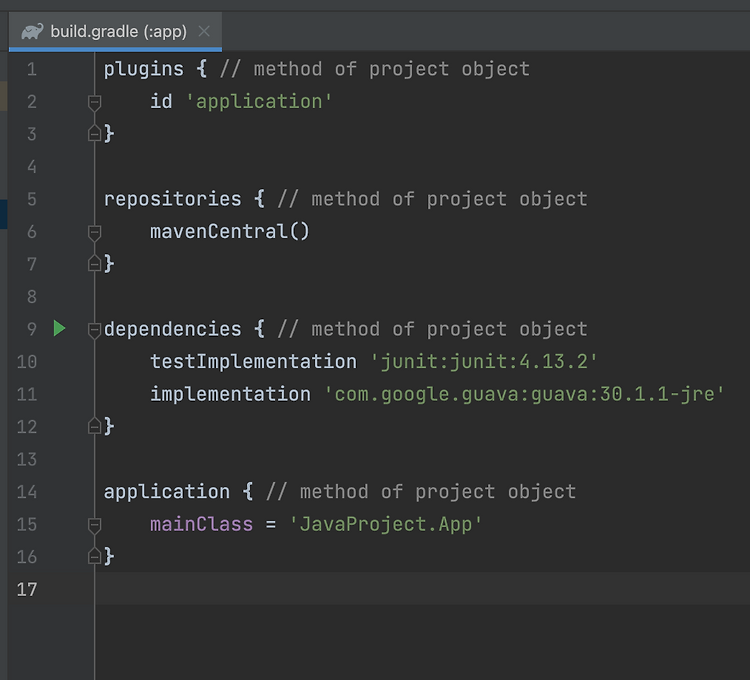Click line number 17 in the gutter
This screenshot has width=750, height=680.
tap(27, 589)
